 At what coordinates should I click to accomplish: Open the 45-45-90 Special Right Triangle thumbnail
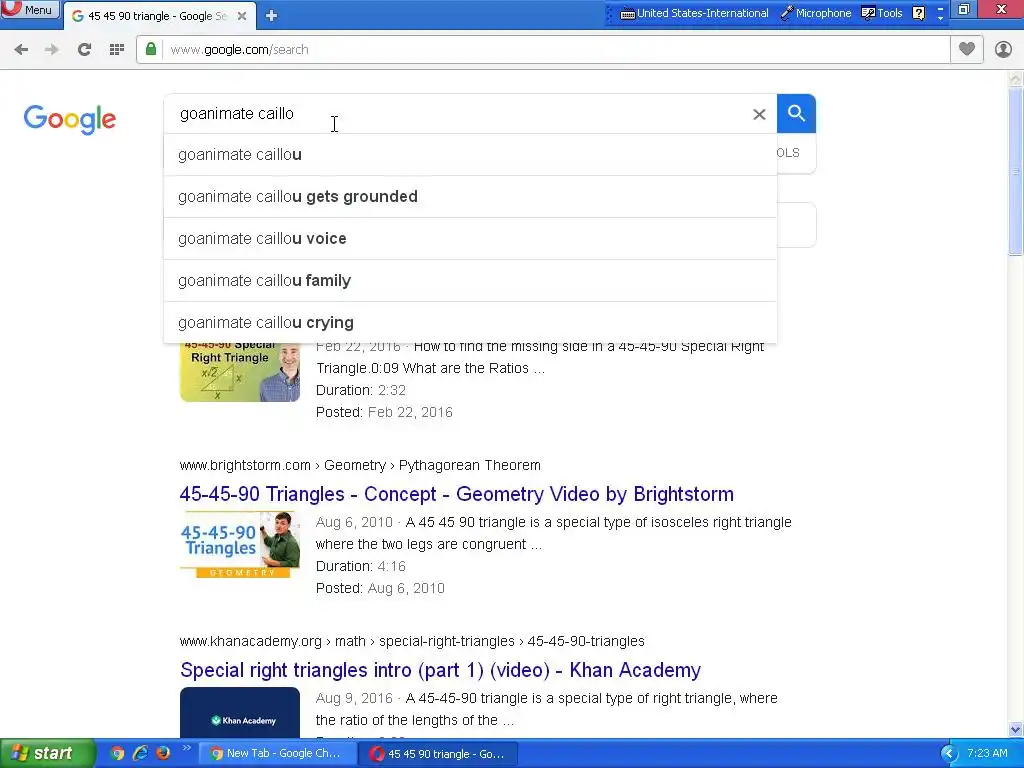(x=240, y=372)
